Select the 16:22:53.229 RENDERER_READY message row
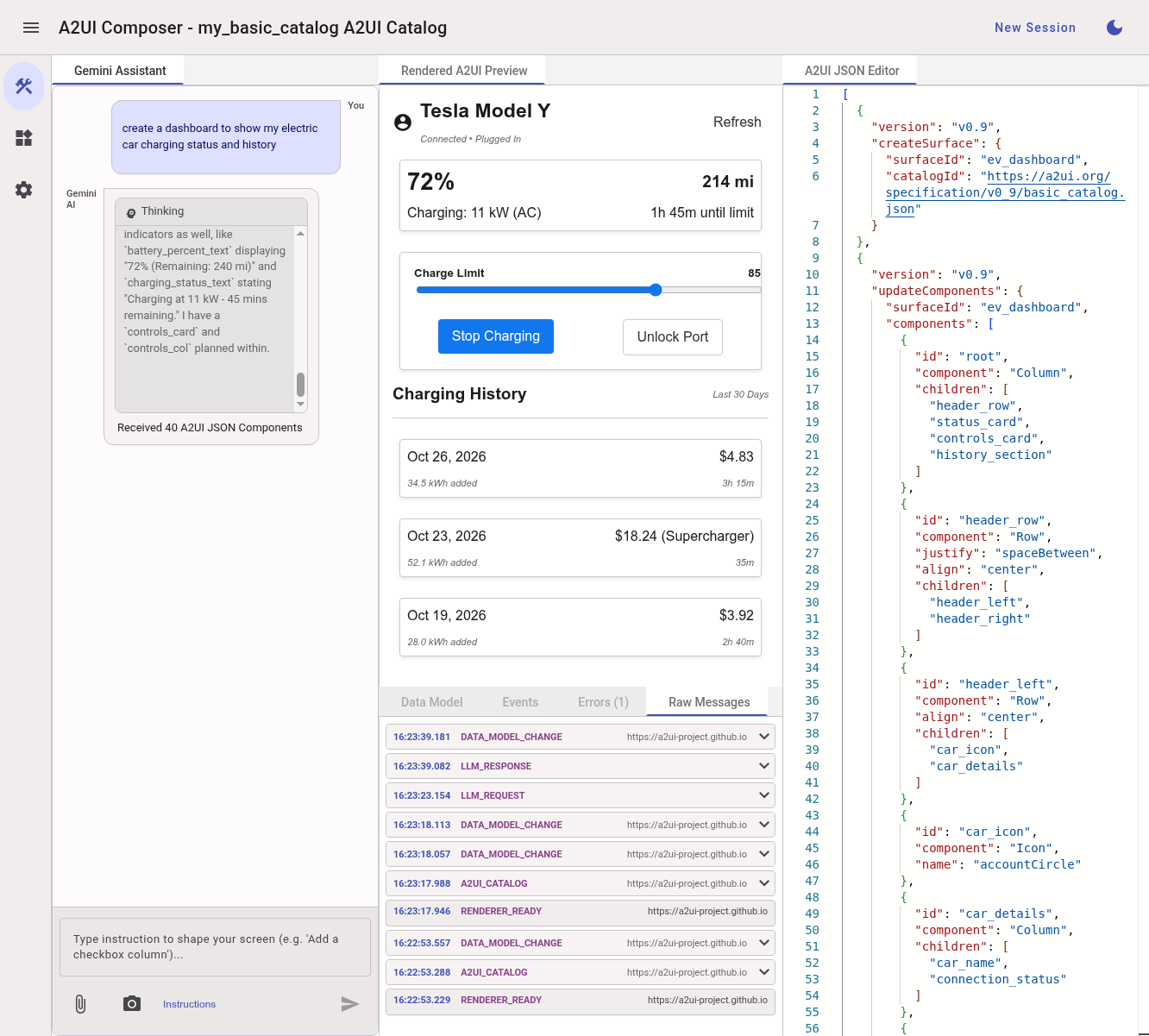1149x1036 pixels. [x=581, y=1001]
